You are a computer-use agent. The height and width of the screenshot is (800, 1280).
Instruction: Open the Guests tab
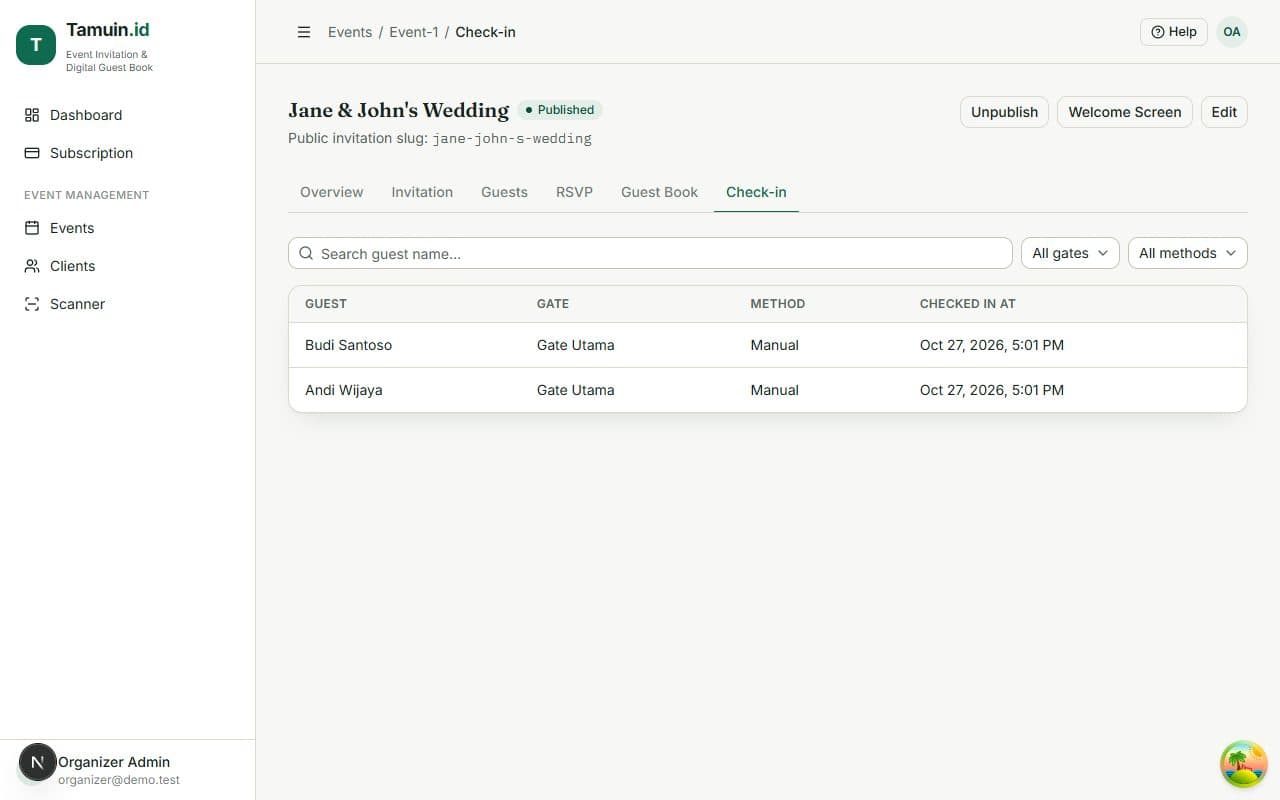point(504,192)
